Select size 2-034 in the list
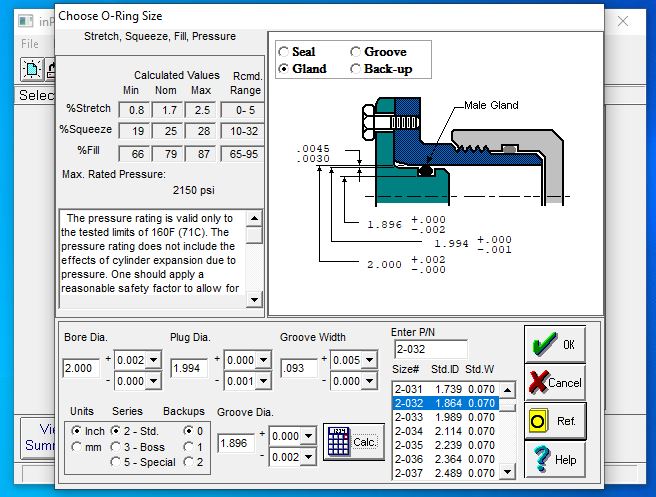 click(x=445, y=431)
